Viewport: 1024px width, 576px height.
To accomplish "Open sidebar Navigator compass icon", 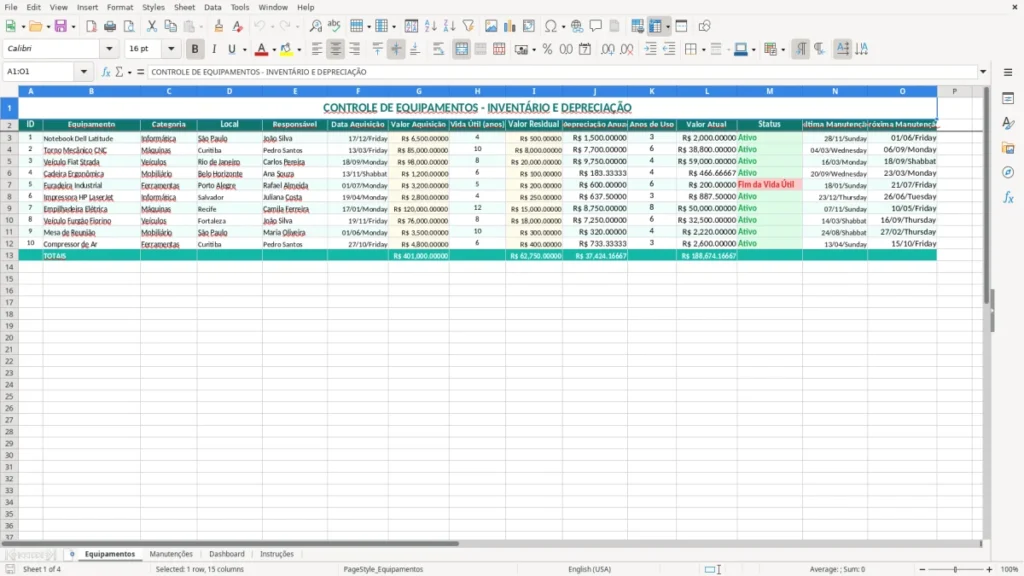I will (1008, 172).
